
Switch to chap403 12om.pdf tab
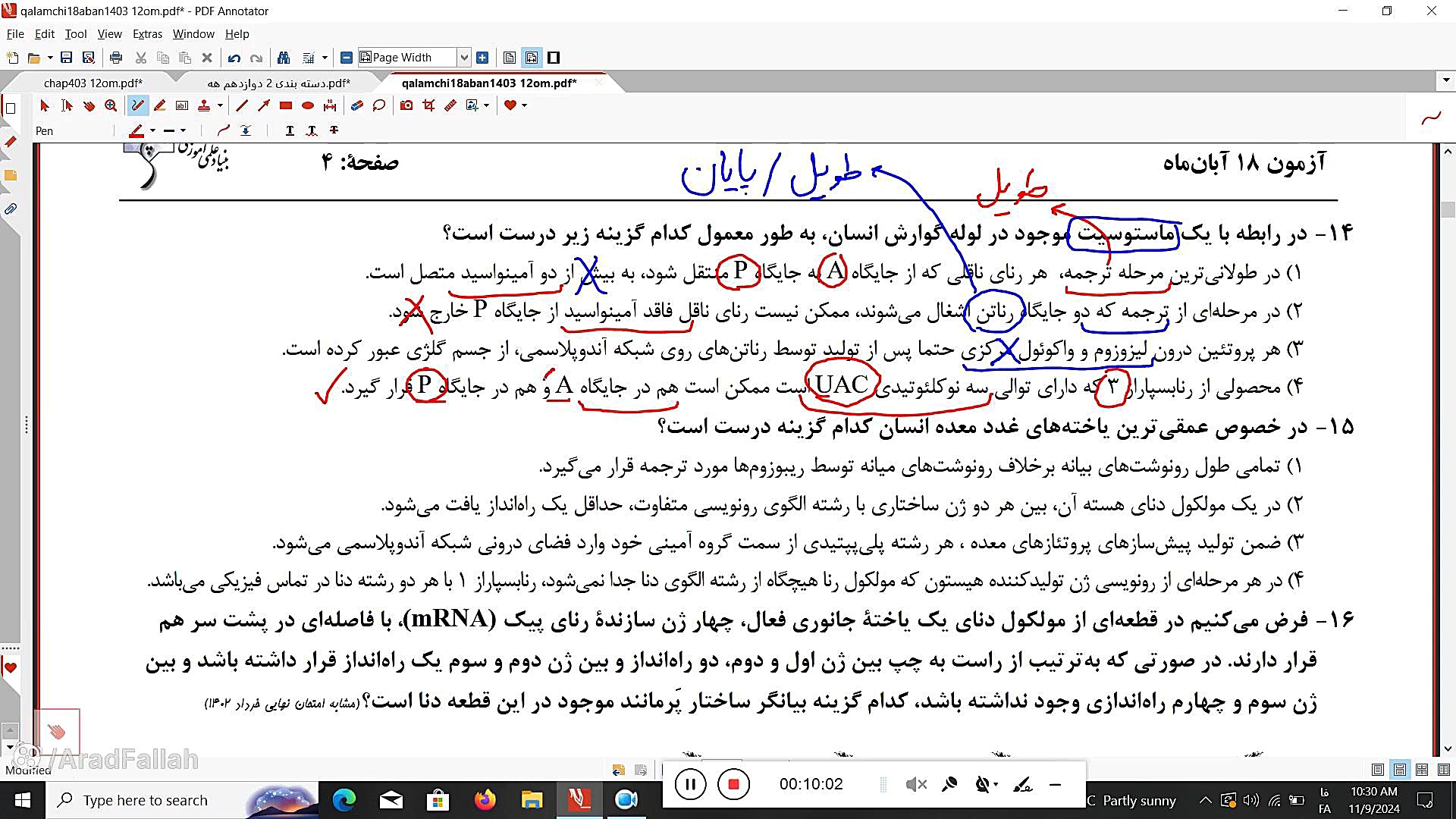(x=93, y=83)
